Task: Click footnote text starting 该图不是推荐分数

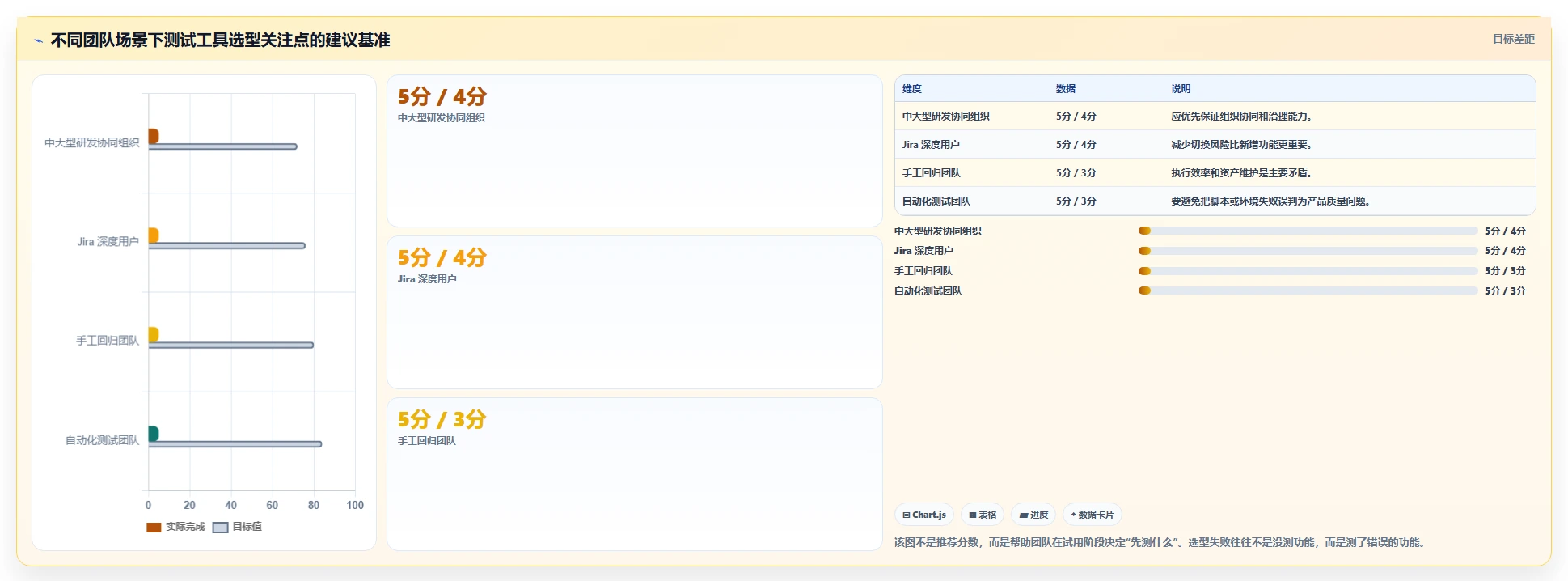Action: (1160, 542)
